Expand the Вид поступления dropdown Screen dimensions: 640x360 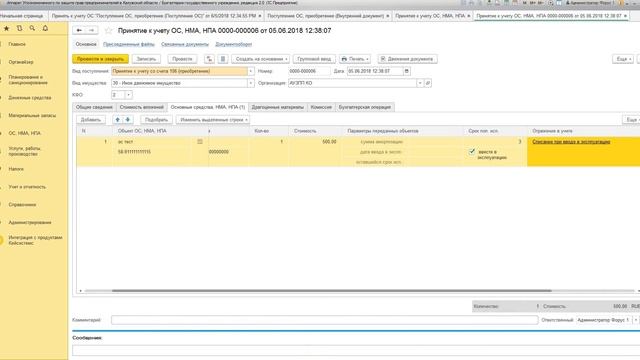pyautogui.click(x=251, y=71)
